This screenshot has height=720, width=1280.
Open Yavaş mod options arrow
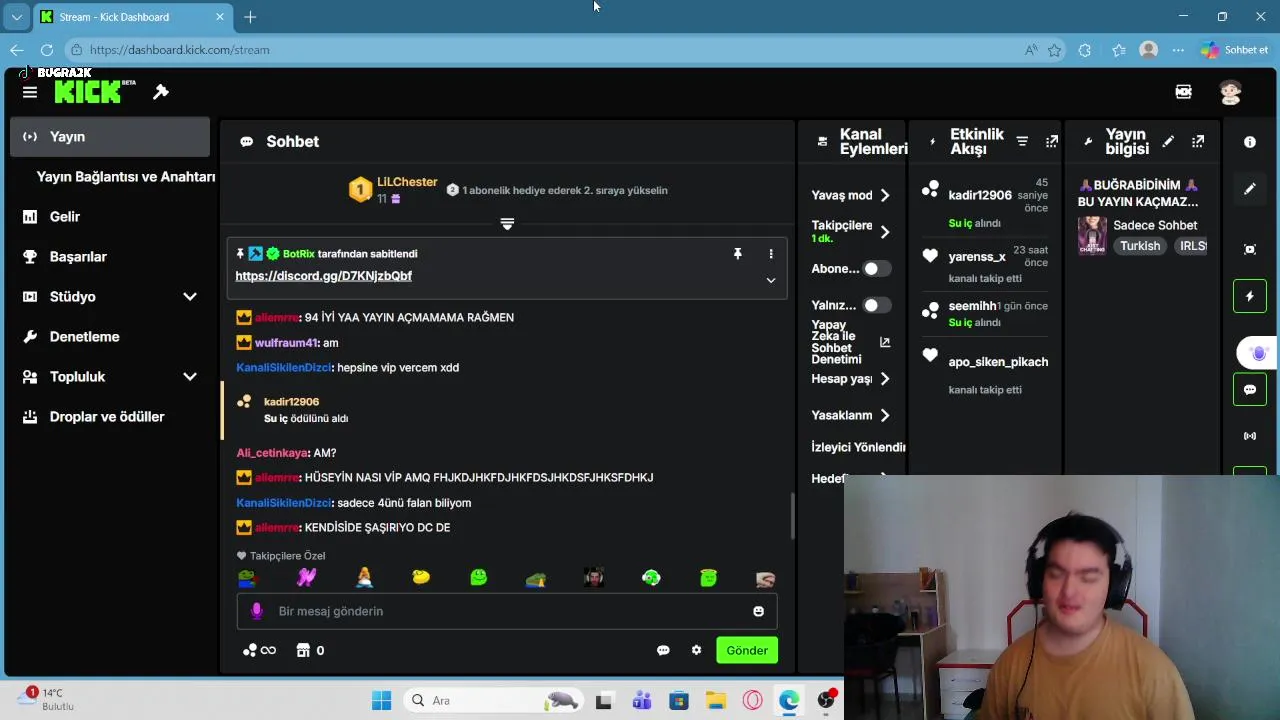pyautogui.click(x=885, y=195)
